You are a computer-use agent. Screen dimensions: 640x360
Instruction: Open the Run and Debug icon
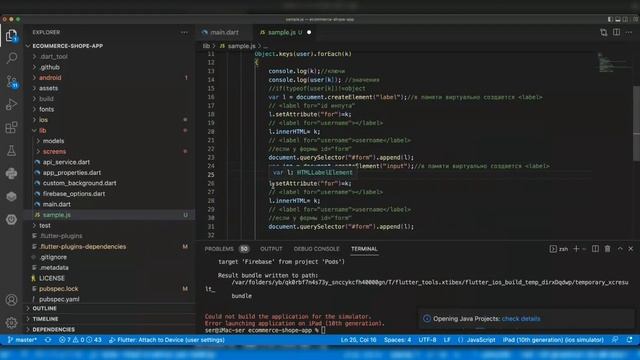click(11, 104)
